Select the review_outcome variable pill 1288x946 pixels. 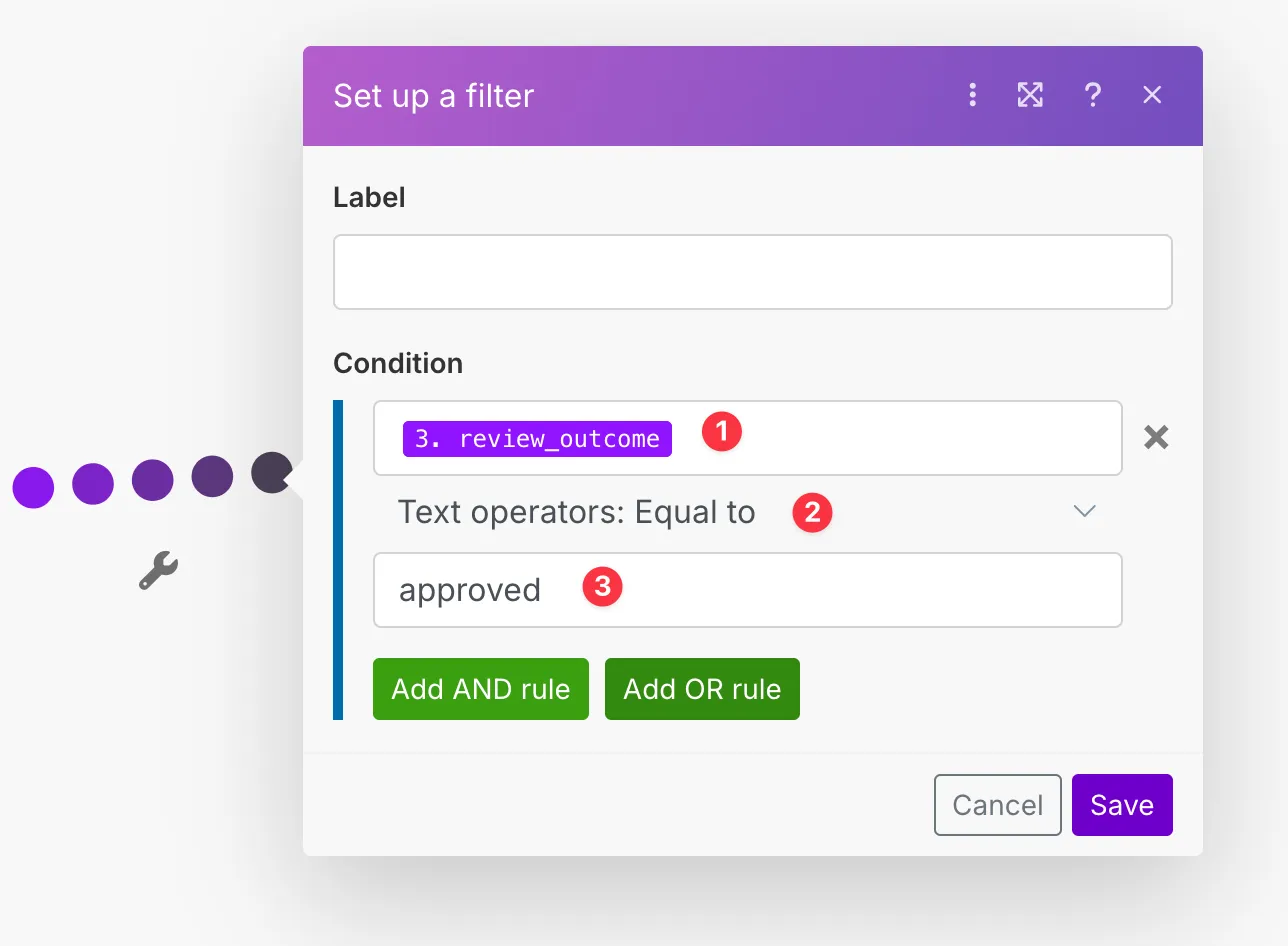pyautogui.click(x=537, y=439)
